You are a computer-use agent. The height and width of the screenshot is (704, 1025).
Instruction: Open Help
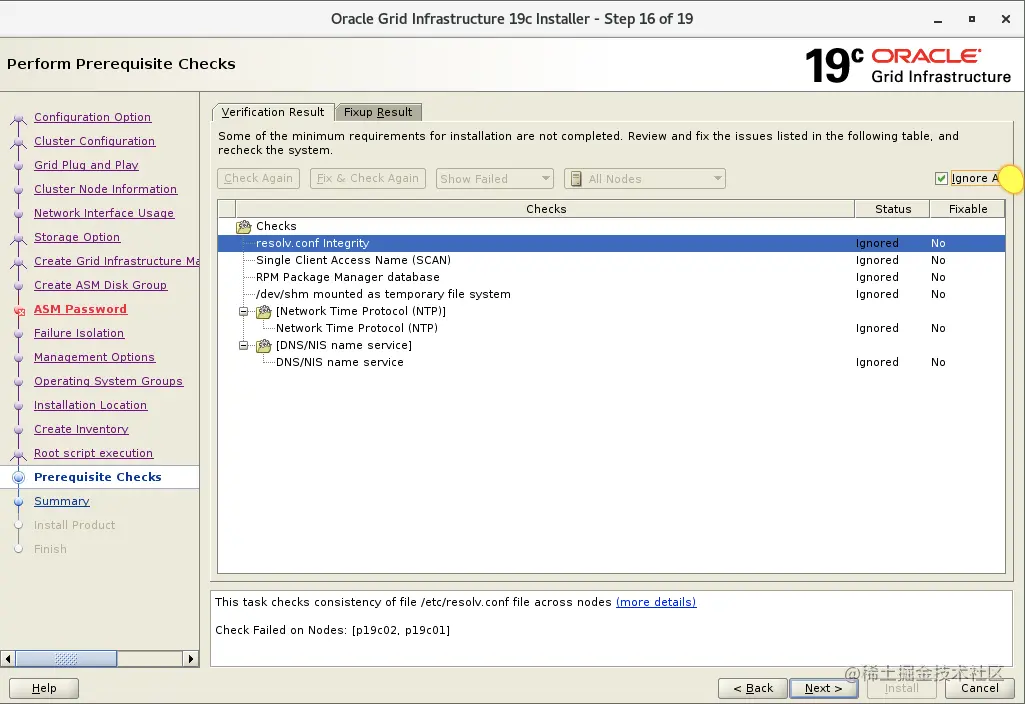click(x=44, y=688)
